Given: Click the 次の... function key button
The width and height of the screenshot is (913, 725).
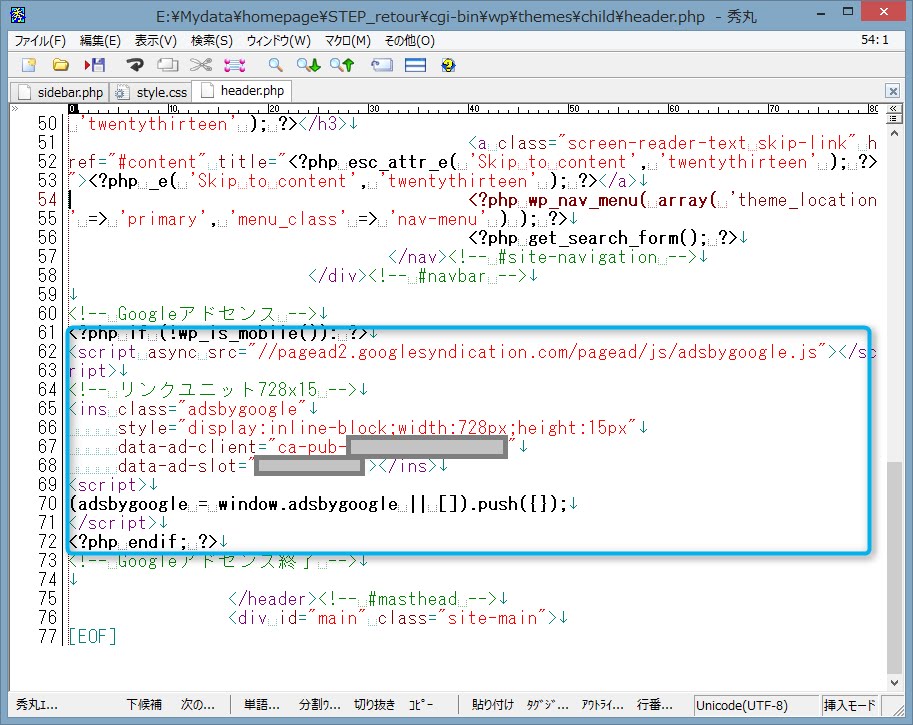Looking at the screenshot, I should [x=197, y=705].
